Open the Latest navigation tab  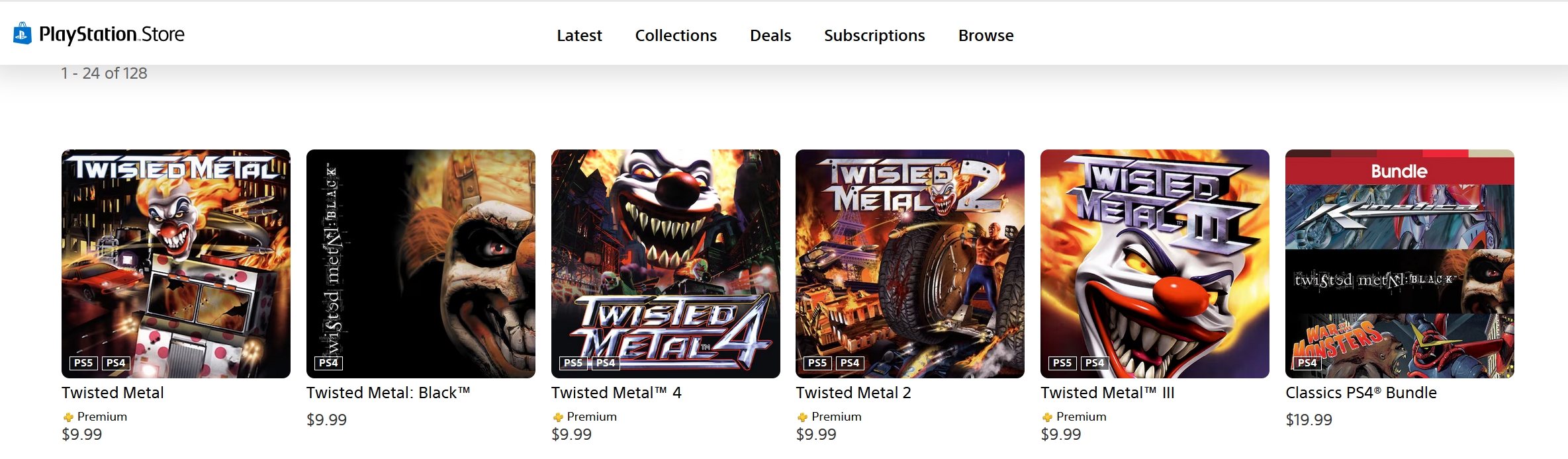[x=579, y=36]
